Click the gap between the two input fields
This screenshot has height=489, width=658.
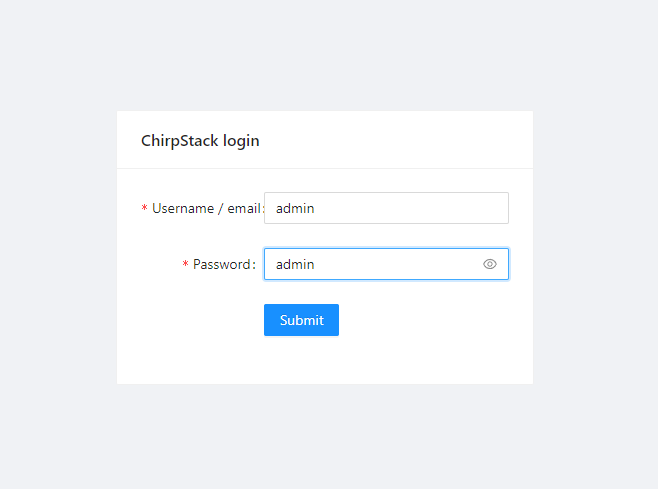386,236
